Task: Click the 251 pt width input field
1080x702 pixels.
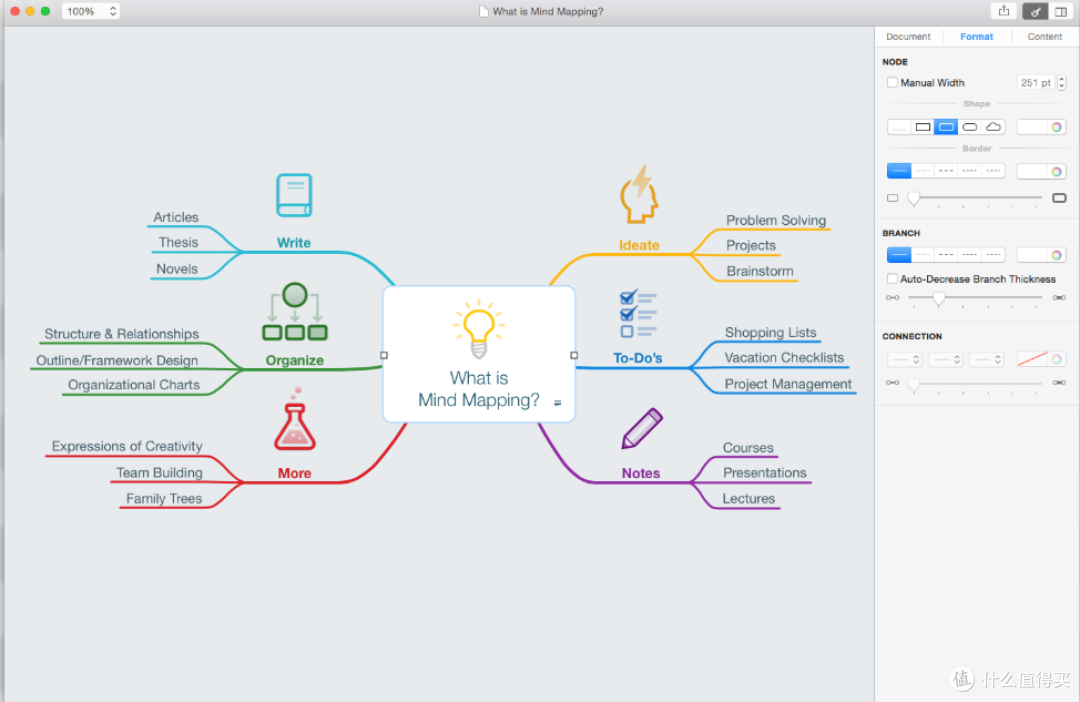Action: point(1035,83)
